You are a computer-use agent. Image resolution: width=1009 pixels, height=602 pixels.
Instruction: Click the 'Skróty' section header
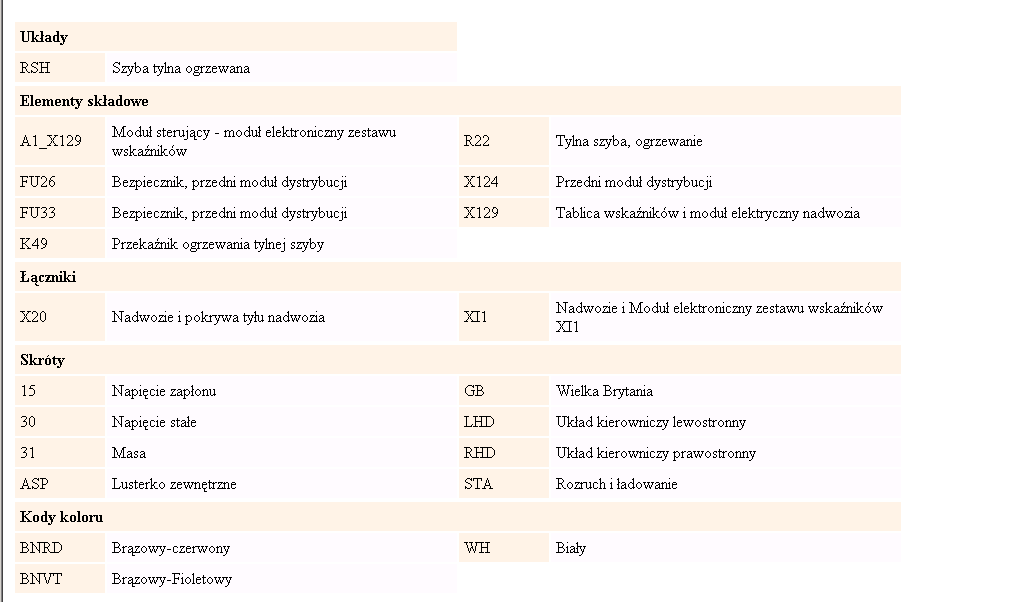coord(43,360)
